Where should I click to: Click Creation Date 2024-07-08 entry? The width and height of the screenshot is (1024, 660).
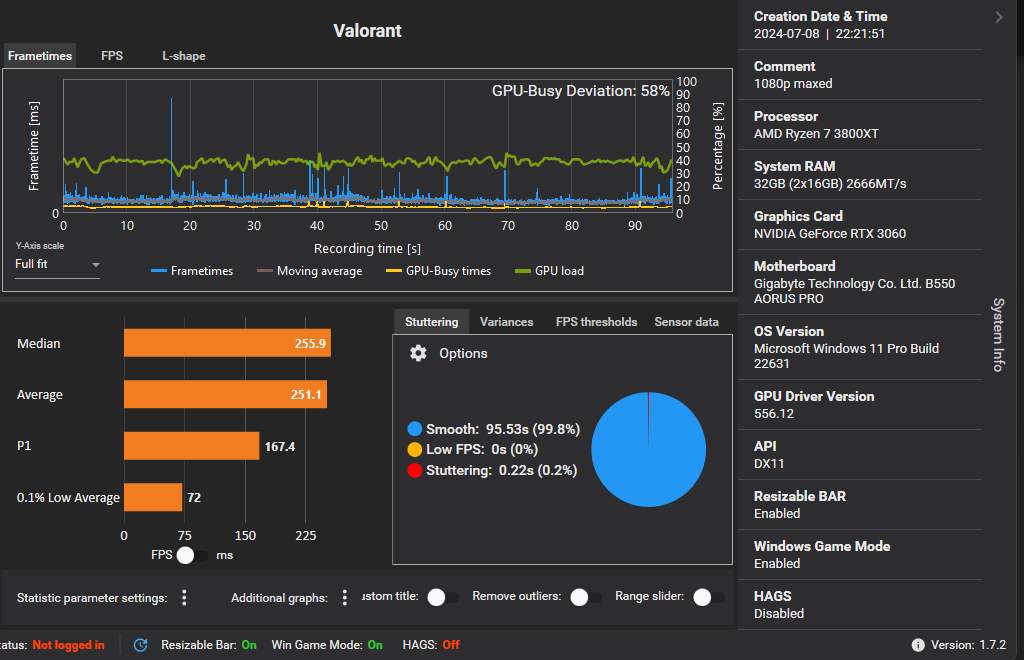[820, 34]
